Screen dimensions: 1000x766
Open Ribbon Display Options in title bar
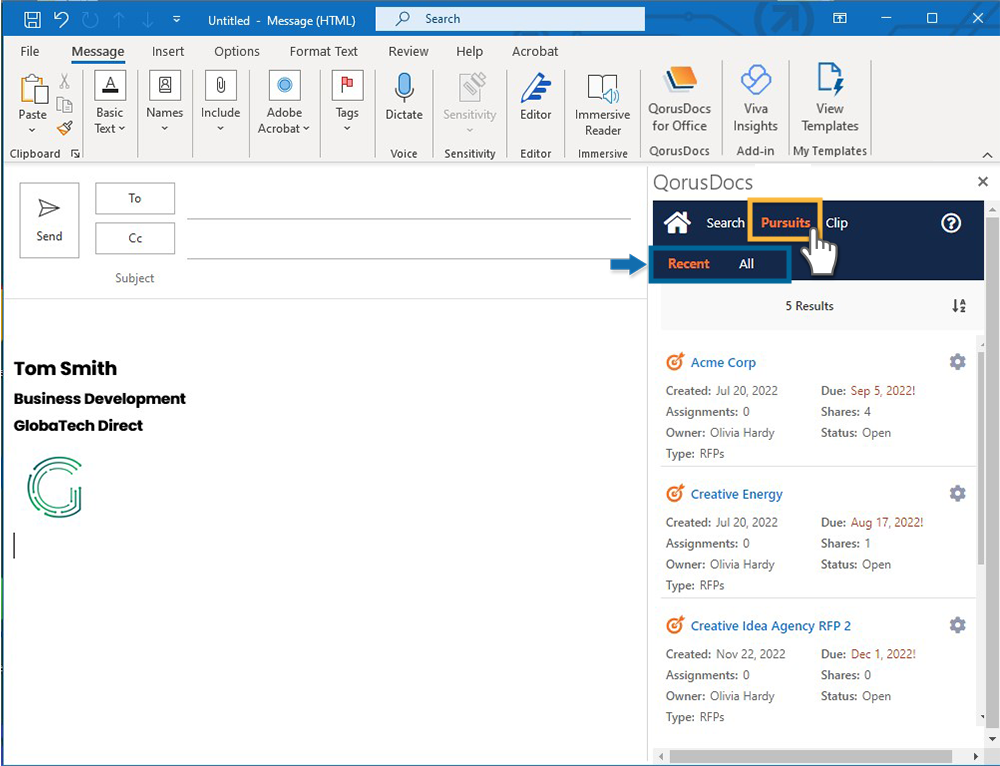coord(839,18)
